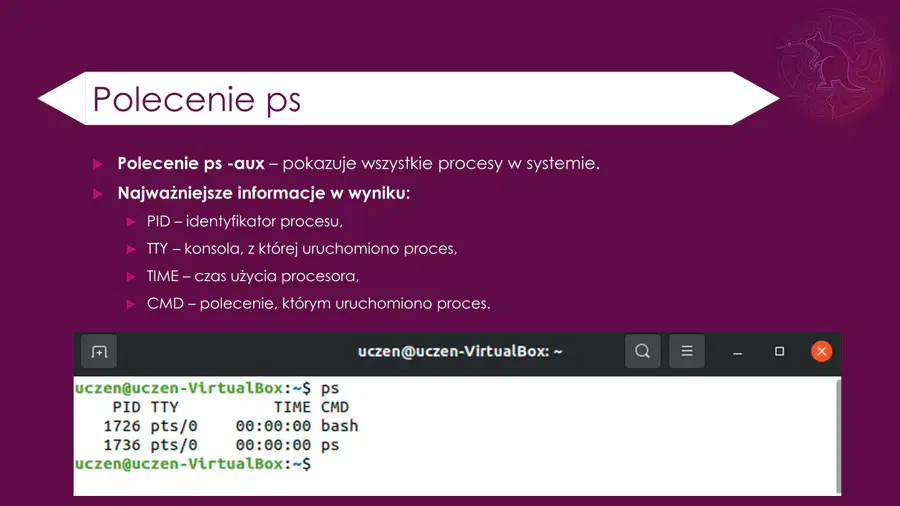
Task: Click the bold text "Polecenie ps -aux"
Action: click(x=191, y=164)
